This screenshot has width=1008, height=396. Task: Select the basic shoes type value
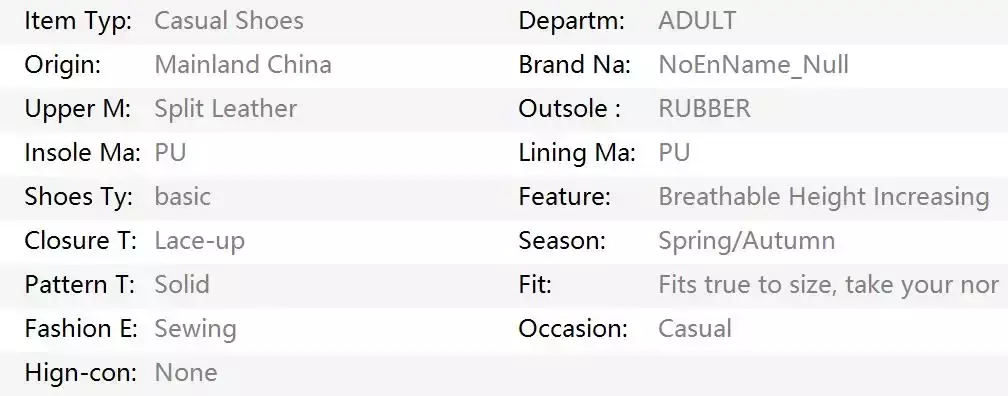coord(183,196)
